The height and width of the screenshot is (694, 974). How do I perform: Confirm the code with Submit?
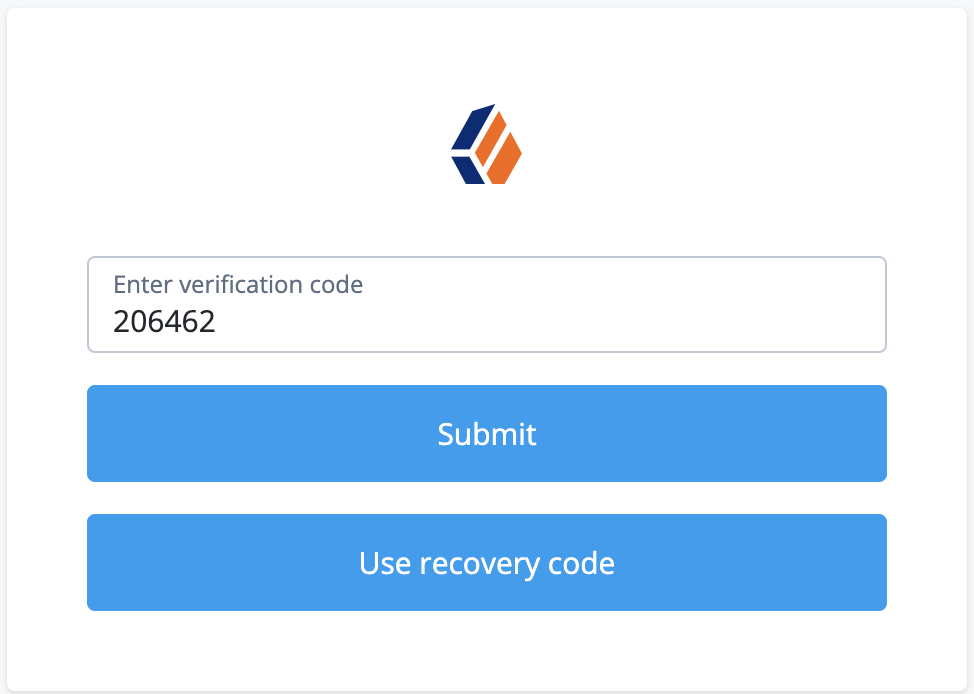click(x=486, y=433)
